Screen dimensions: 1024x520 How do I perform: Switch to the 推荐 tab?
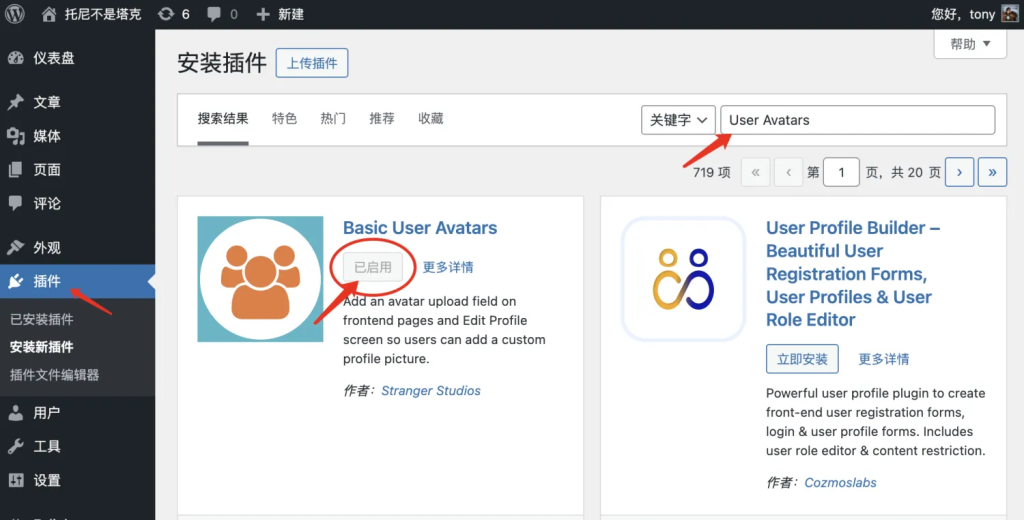point(382,119)
